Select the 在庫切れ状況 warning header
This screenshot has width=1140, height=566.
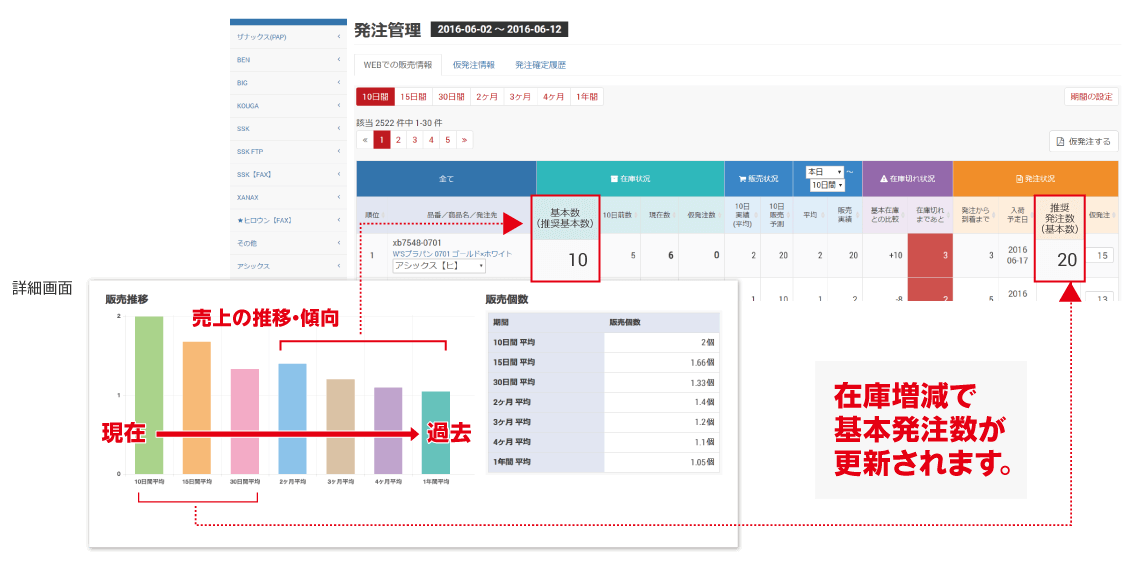click(x=907, y=178)
